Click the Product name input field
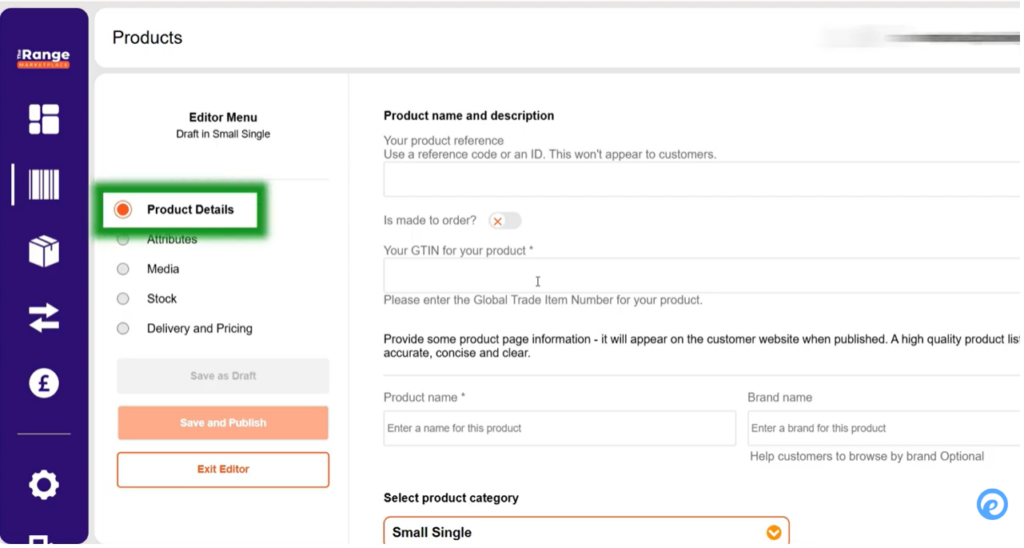1024x548 pixels. tap(559, 428)
